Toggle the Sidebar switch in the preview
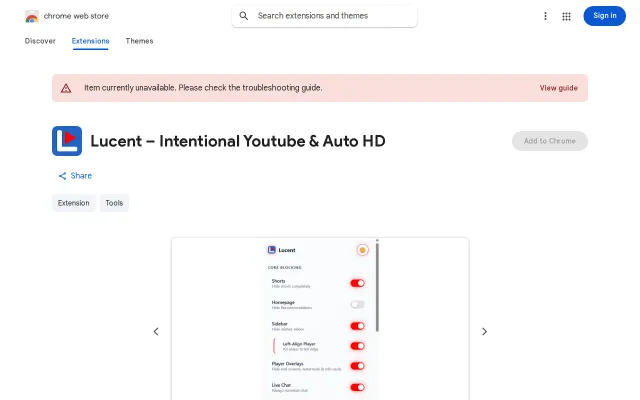The image size is (640, 400). [x=357, y=326]
